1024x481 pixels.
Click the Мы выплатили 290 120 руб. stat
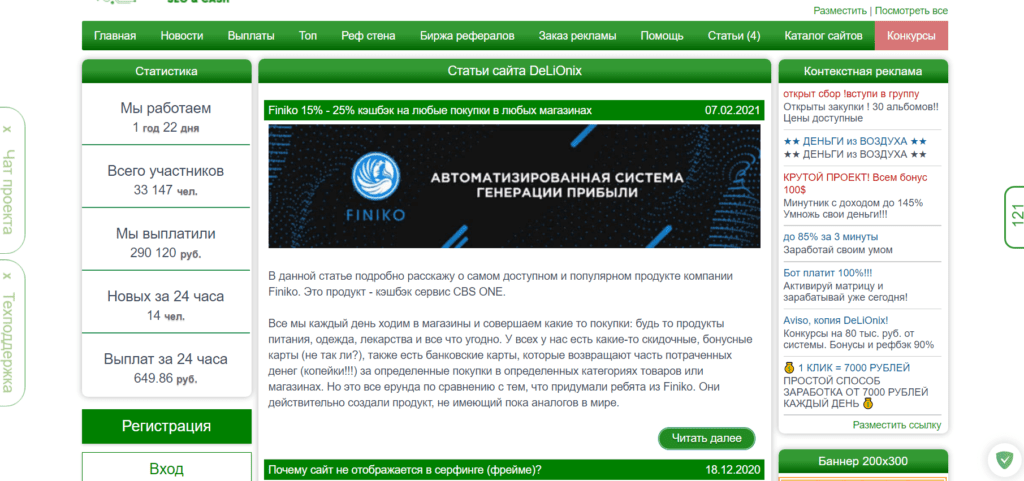(166, 242)
